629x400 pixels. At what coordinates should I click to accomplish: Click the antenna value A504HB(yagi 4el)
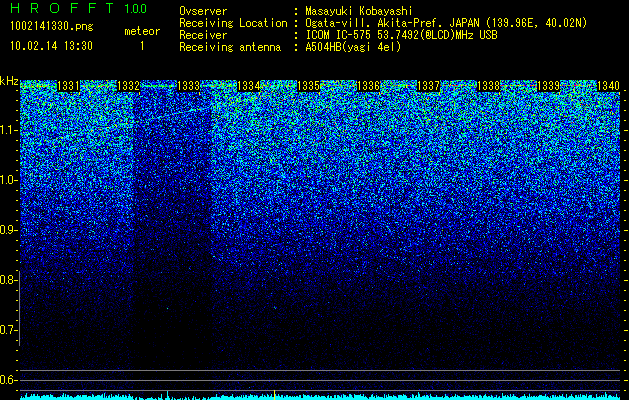(353, 47)
